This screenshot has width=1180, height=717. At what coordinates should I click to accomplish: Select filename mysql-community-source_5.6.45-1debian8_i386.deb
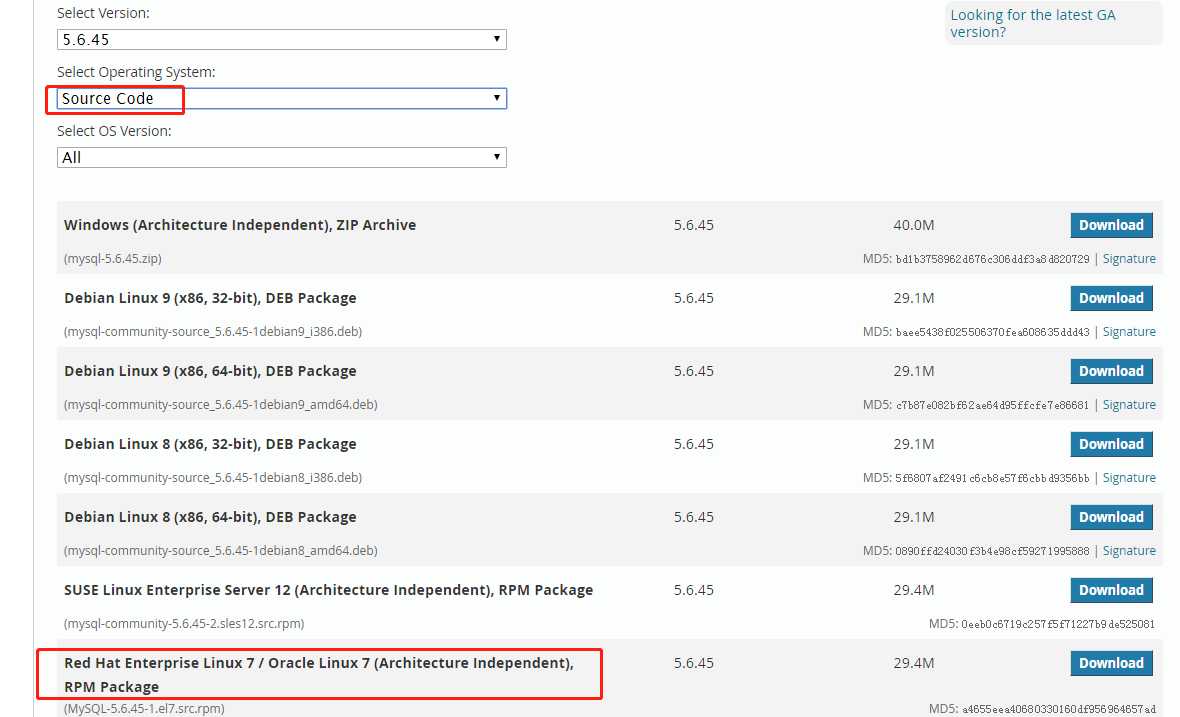pyautogui.click(x=213, y=478)
